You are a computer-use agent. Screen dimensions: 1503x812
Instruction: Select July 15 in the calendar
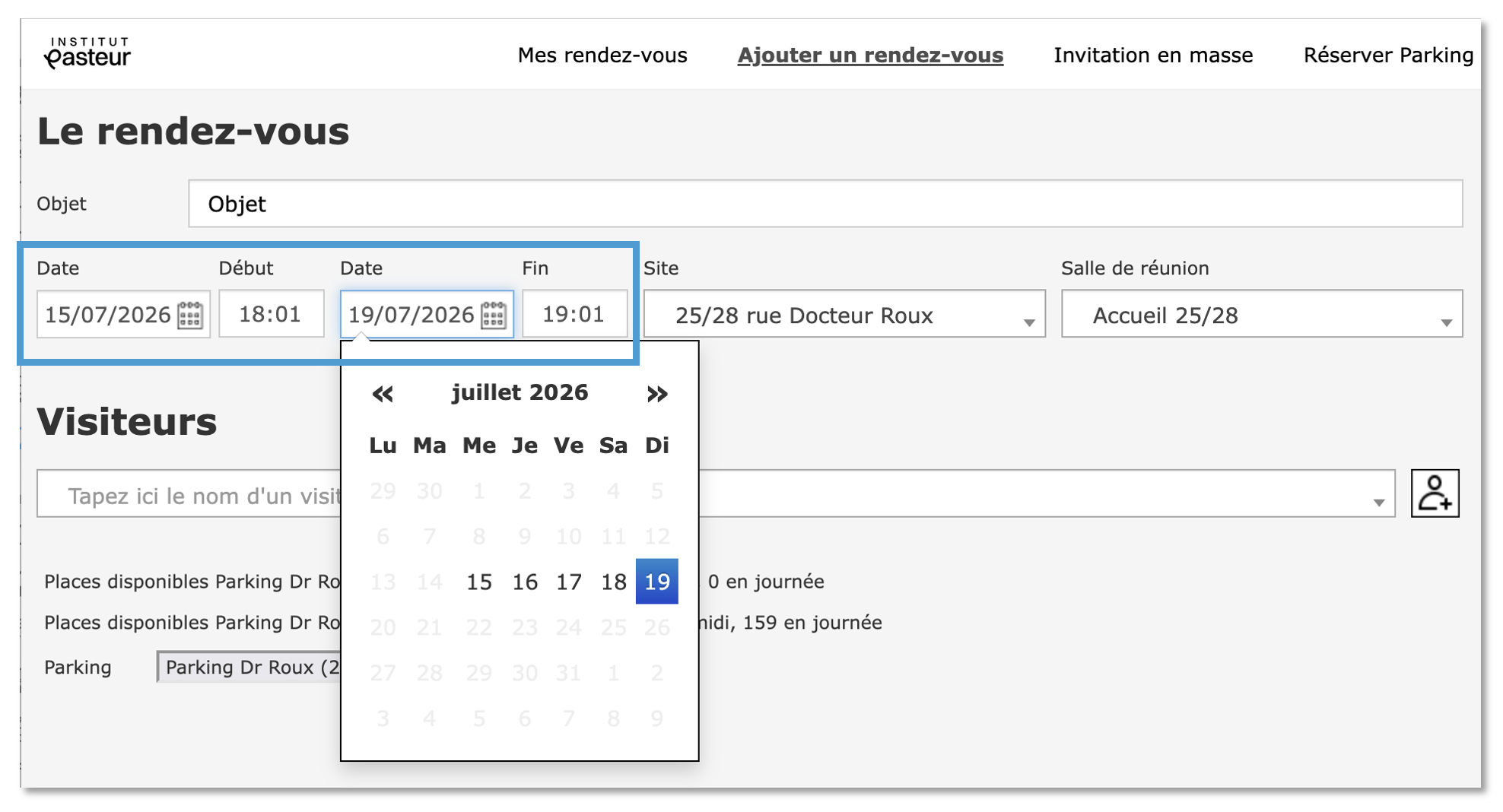pyautogui.click(x=478, y=582)
